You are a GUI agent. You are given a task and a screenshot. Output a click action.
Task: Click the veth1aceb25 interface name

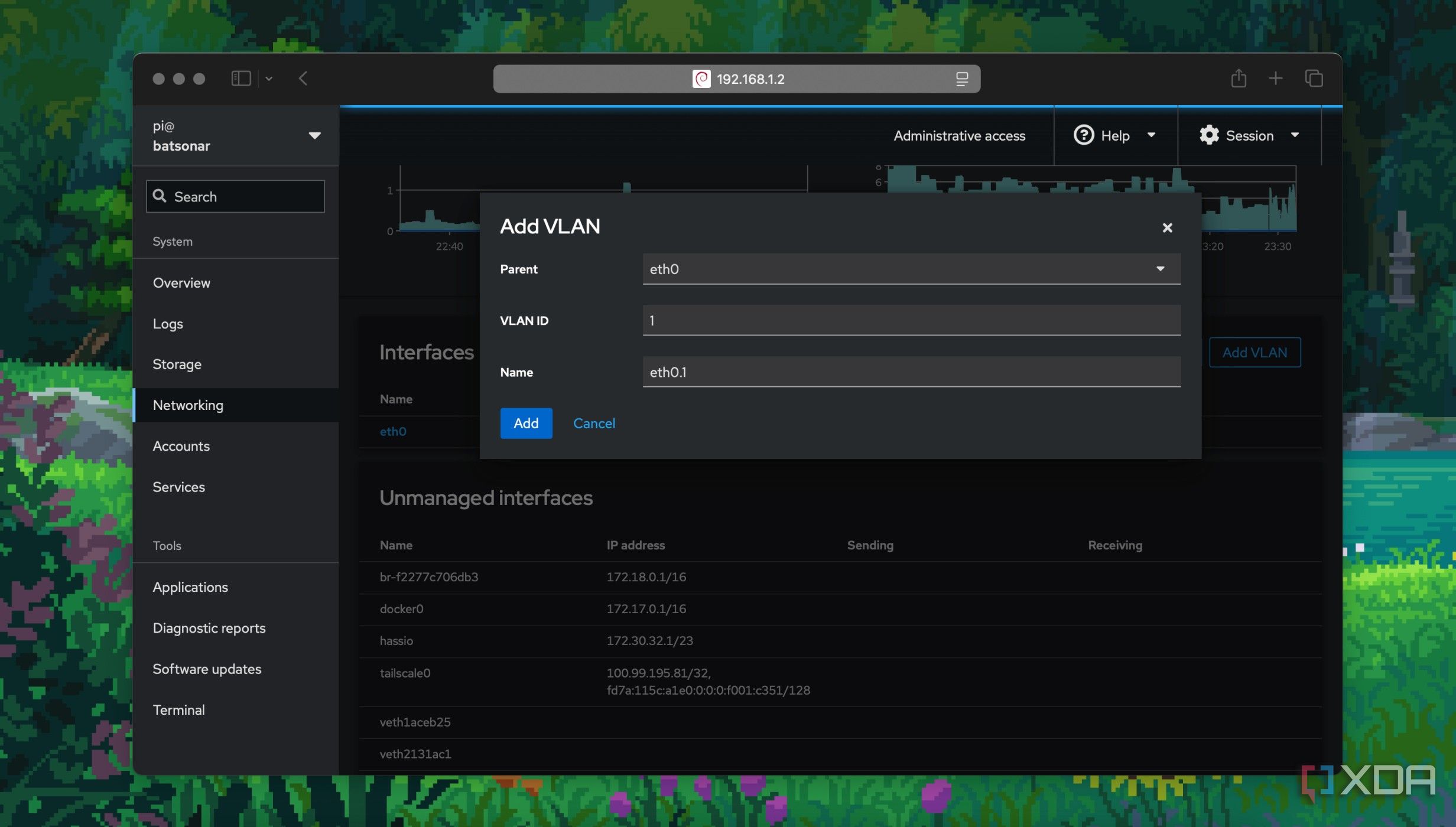415,722
